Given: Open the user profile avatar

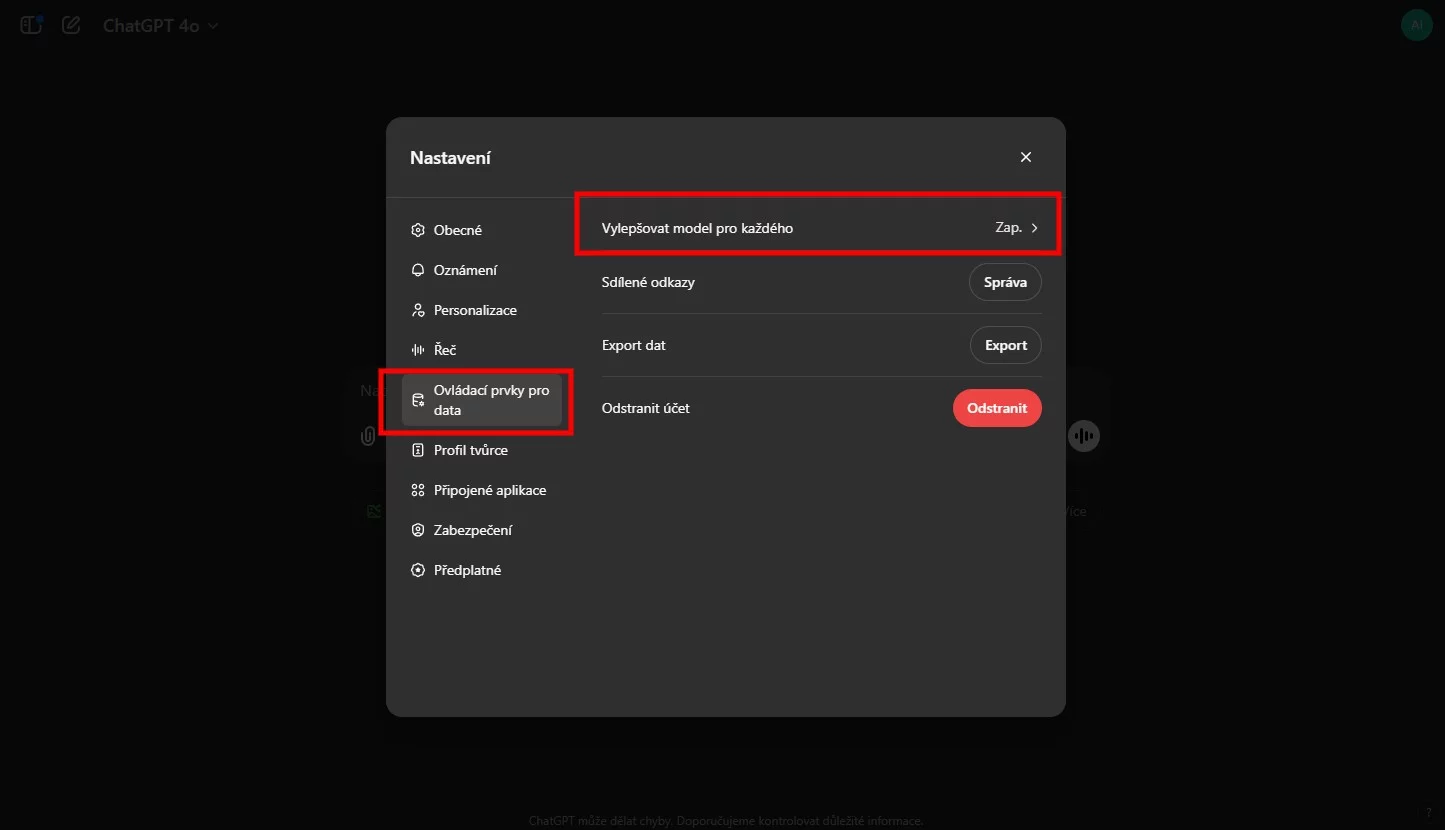Looking at the screenshot, I should click(1416, 25).
